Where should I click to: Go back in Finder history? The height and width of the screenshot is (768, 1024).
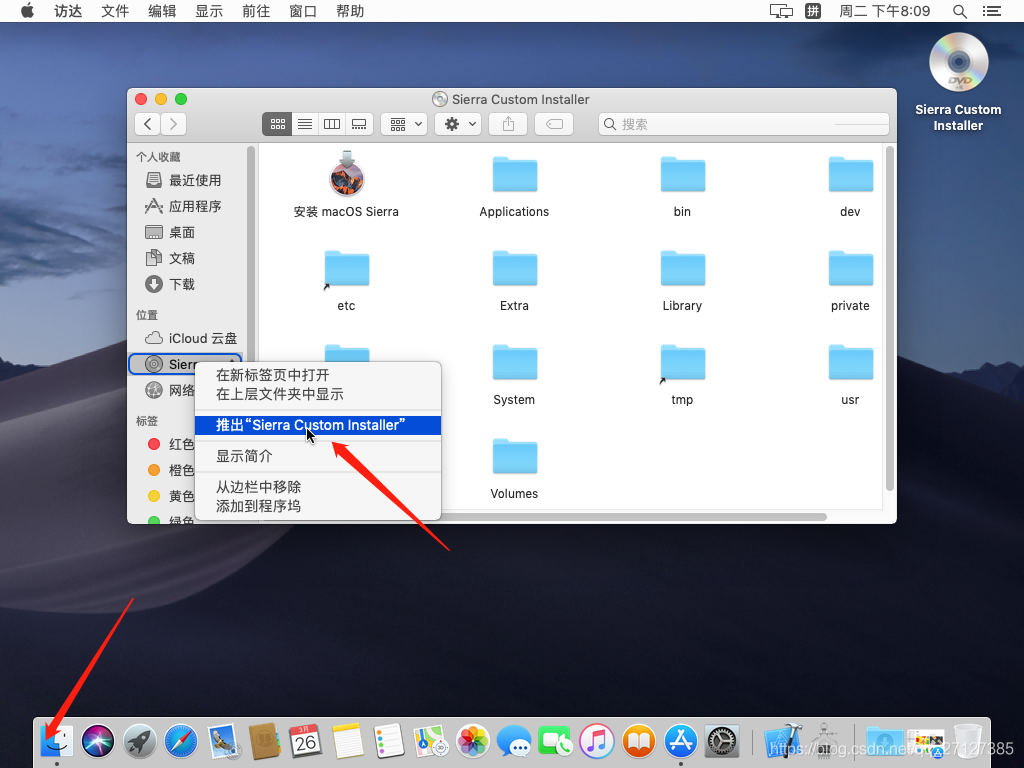click(x=148, y=124)
